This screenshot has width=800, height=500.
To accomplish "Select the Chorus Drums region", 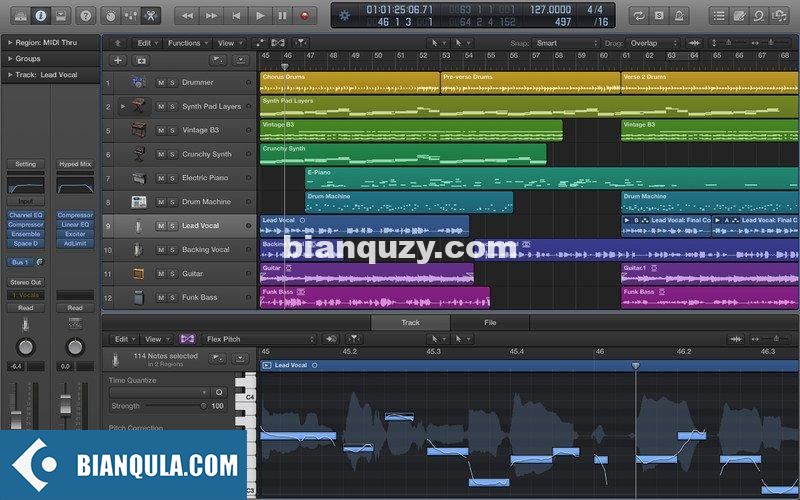I will tap(350, 83).
